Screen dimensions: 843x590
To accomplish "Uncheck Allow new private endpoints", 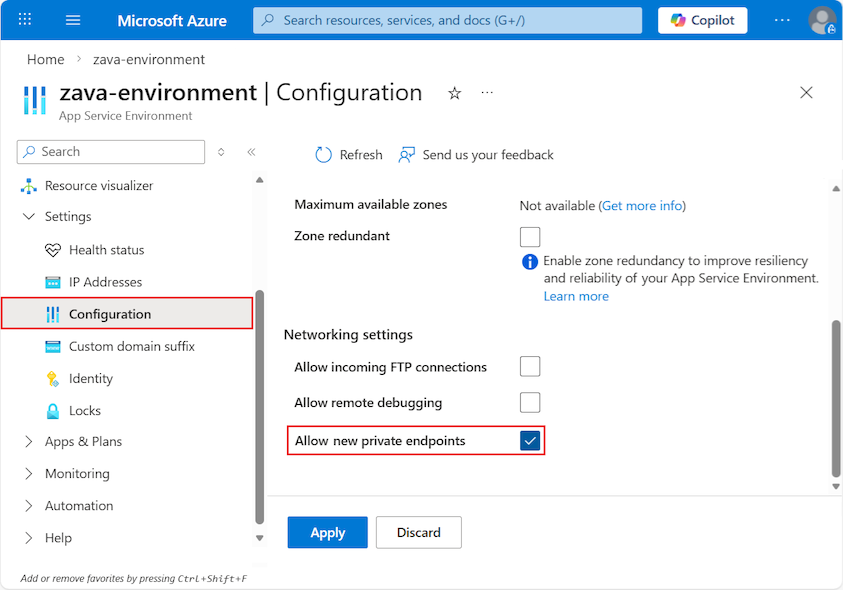I will pos(529,439).
